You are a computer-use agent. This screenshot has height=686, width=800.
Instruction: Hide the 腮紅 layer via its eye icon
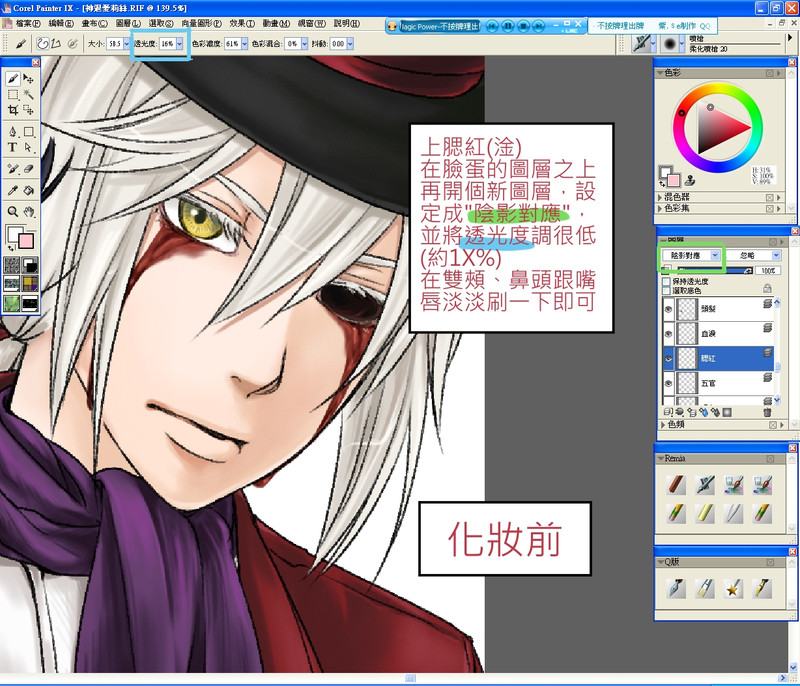[x=668, y=359]
